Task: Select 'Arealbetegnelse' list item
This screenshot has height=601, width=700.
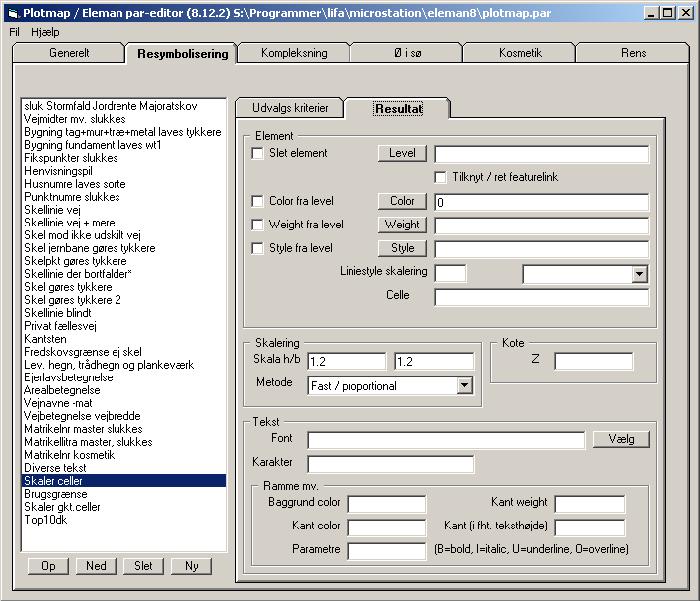Action: 124,390
